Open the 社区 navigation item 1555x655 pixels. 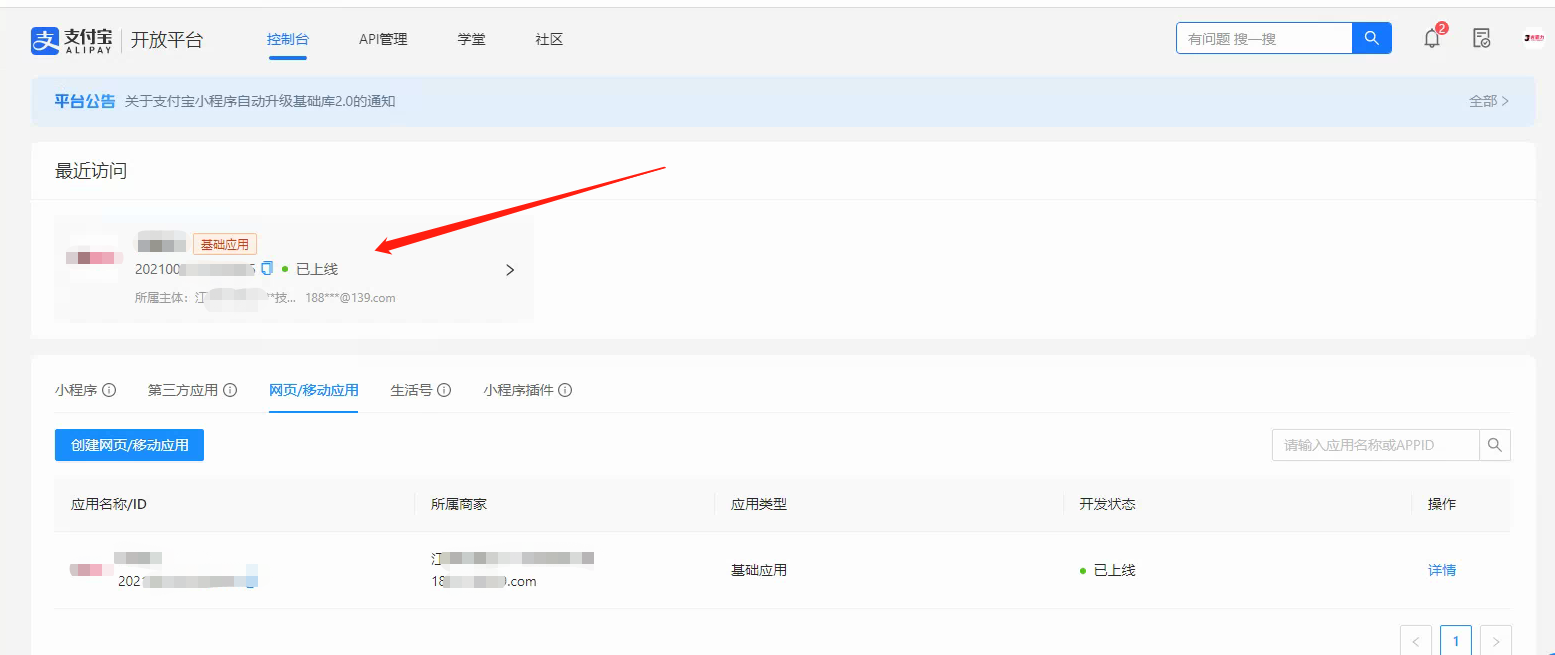pos(549,40)
